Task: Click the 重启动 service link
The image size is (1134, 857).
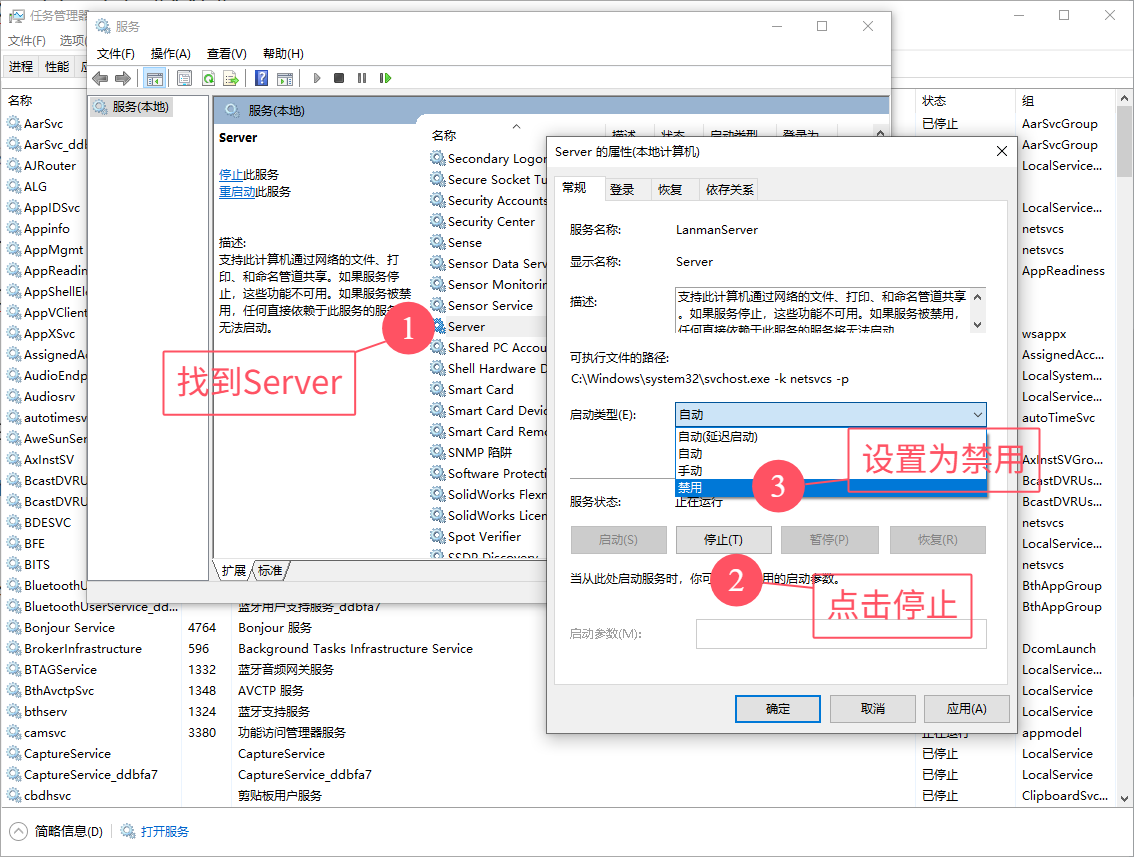Action: click(x=236, y=192)
